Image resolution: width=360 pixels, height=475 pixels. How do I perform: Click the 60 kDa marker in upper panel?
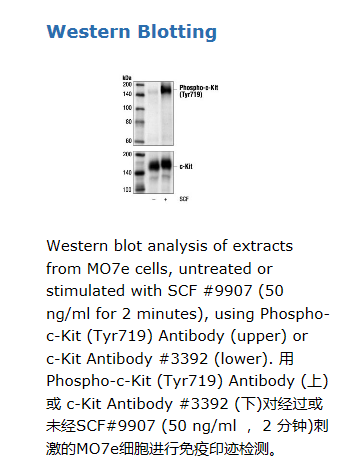tap(128, 141)
